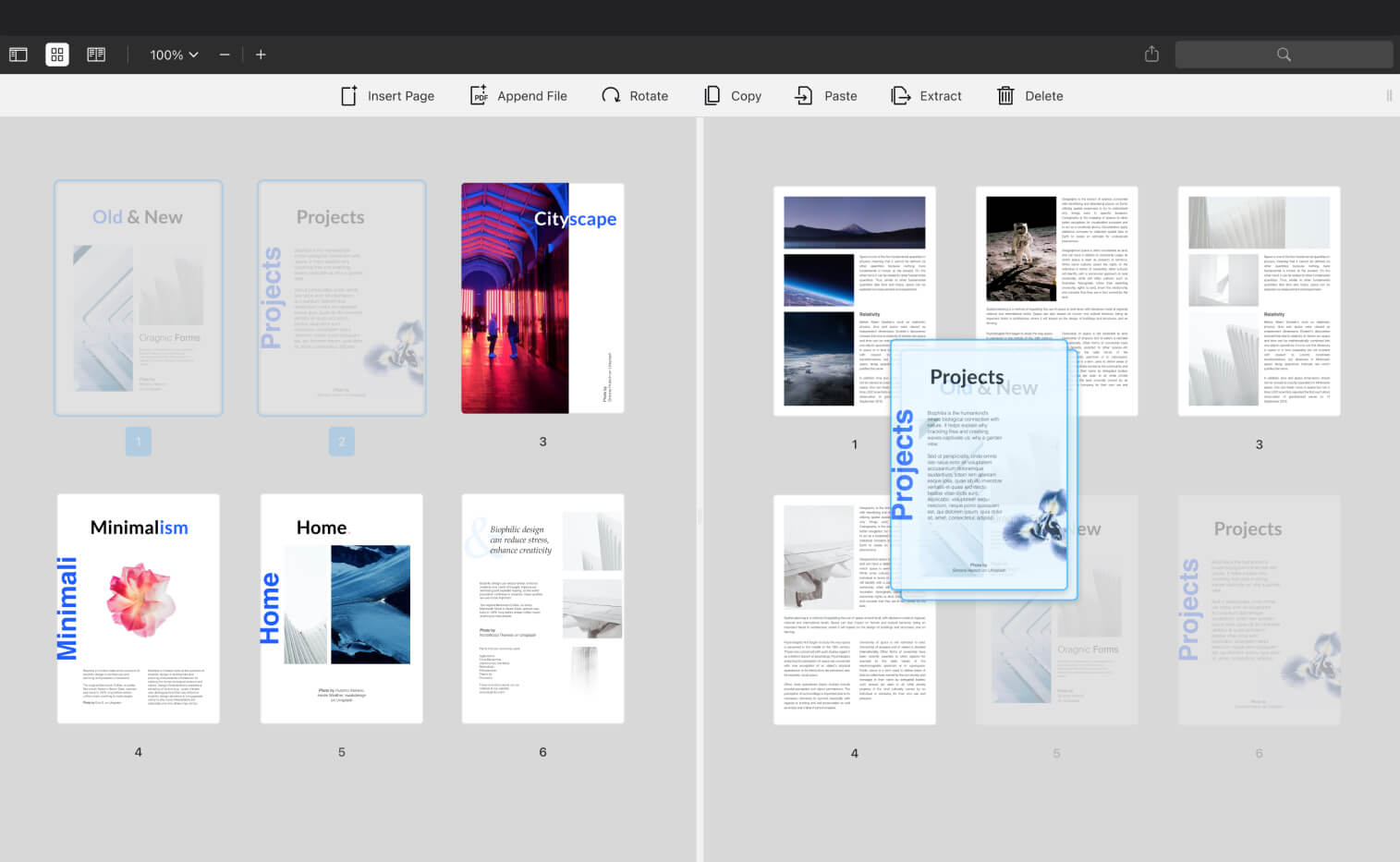Viewport: 1400px width, 862px height.
Task: Rotate the selected pages
Action: click(635, 96)
